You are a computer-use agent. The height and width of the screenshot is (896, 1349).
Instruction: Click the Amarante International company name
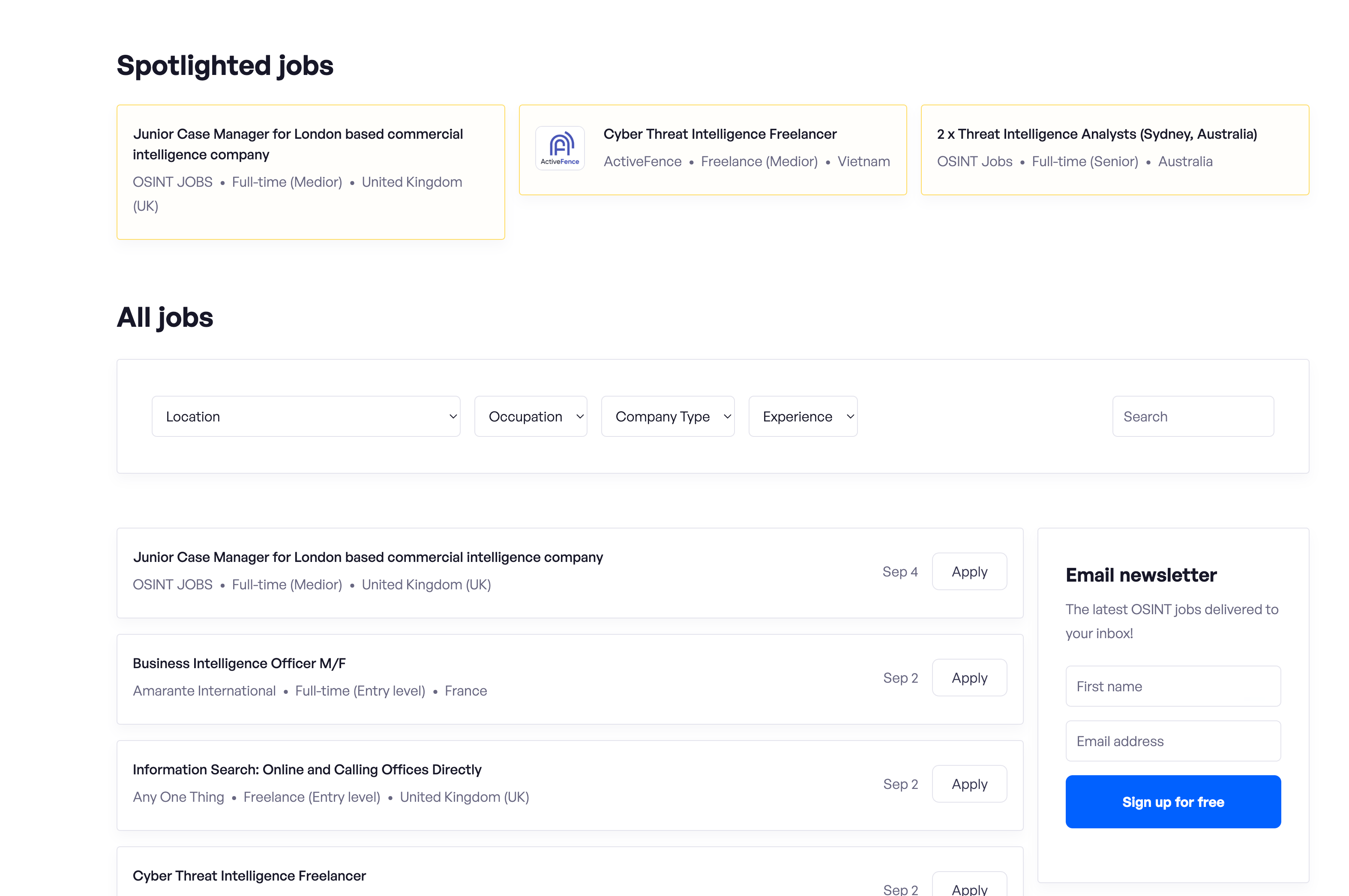pyautogui.click(x=204, y=690)
